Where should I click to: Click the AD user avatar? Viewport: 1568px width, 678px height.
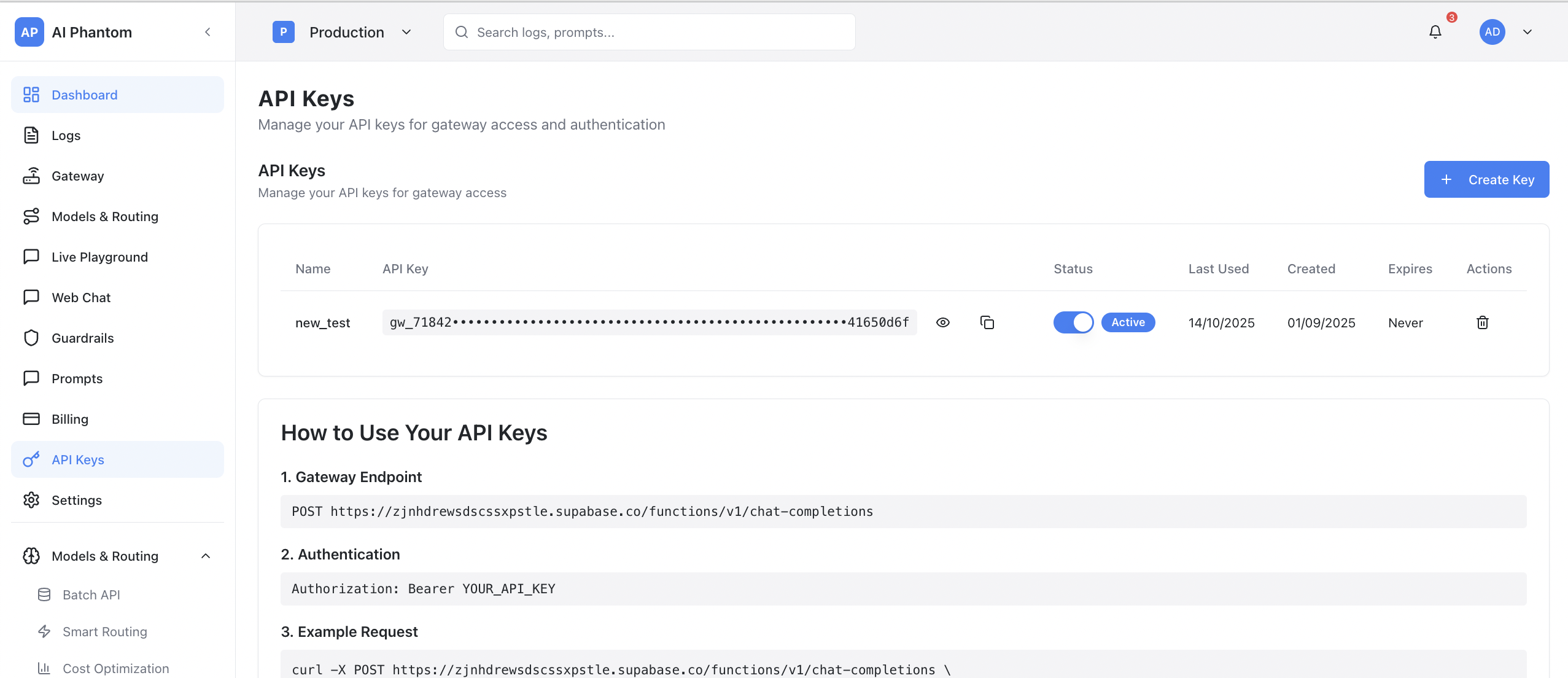(1492, 32)
